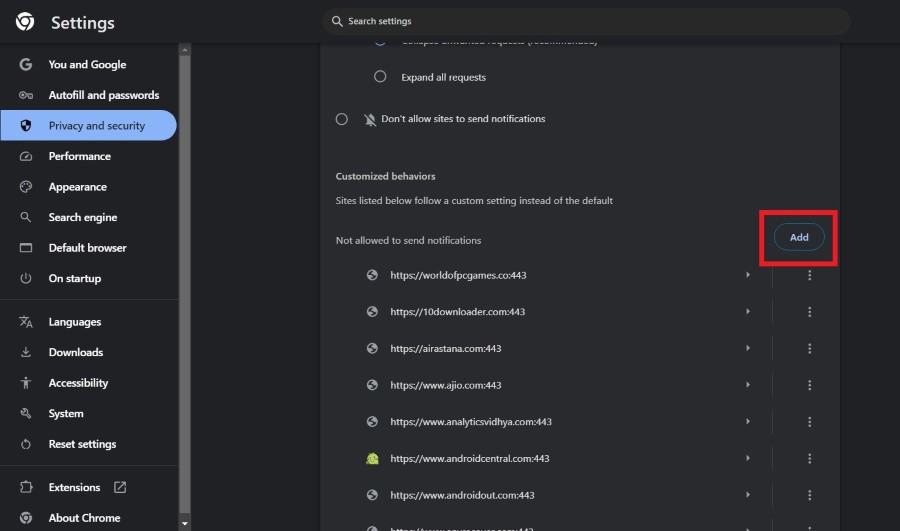Image resolution: width=900 pixels, height=531 pixels.
Task: Expand the airastana.com site details arrow
Action: pos(748,348)
